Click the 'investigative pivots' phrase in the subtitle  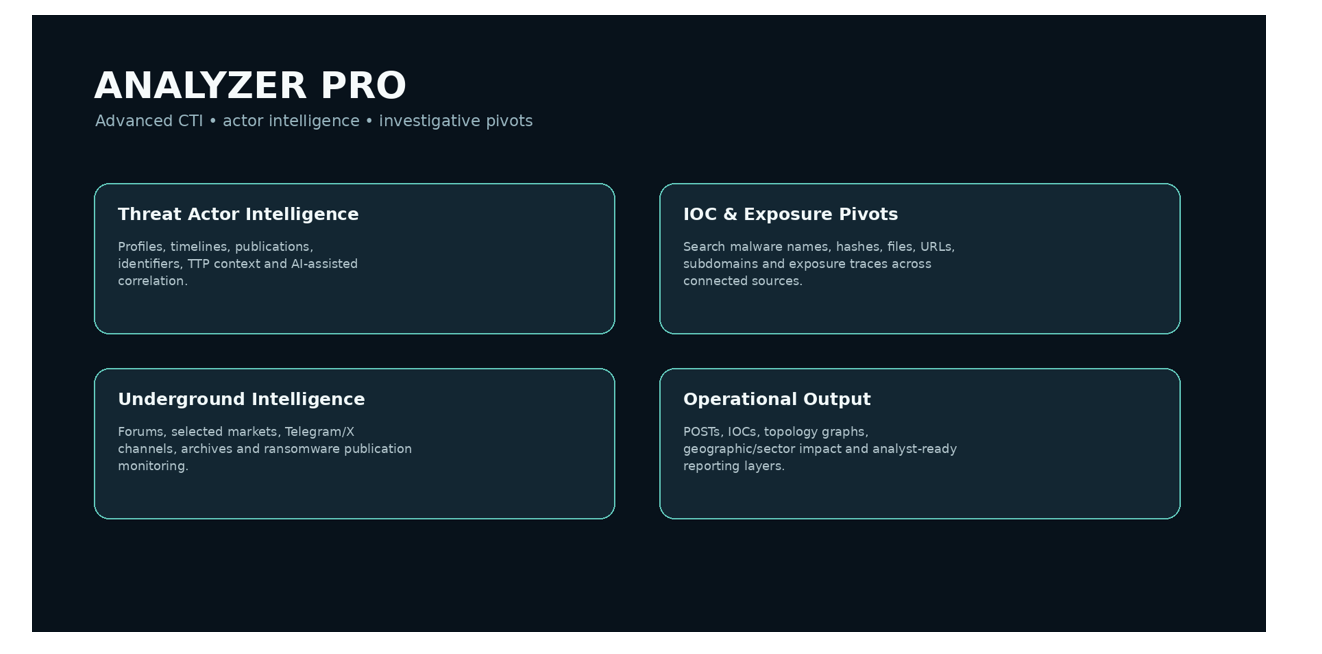[x=456, y=121]
